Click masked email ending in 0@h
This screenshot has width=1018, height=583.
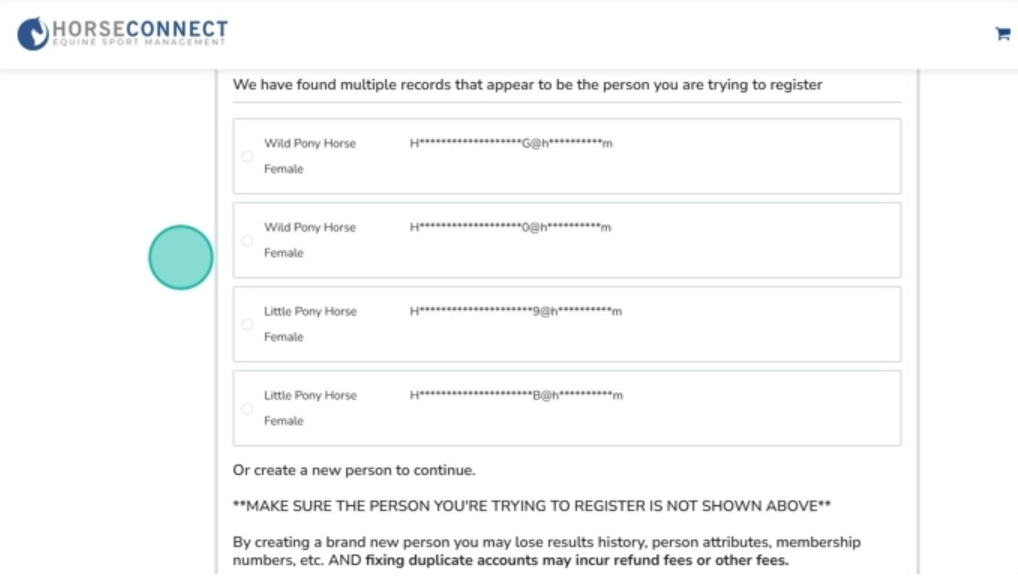(510, 228)
